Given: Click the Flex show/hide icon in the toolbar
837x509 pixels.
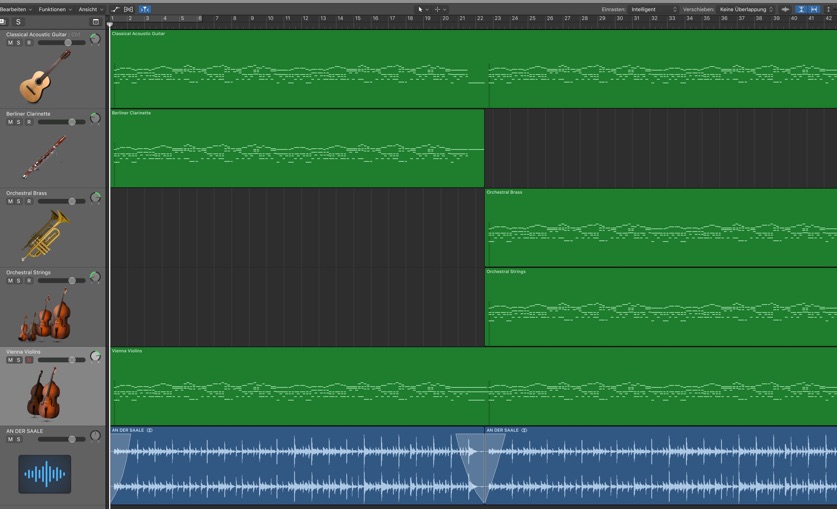Looking at the screenshot, I should point(129,9).
